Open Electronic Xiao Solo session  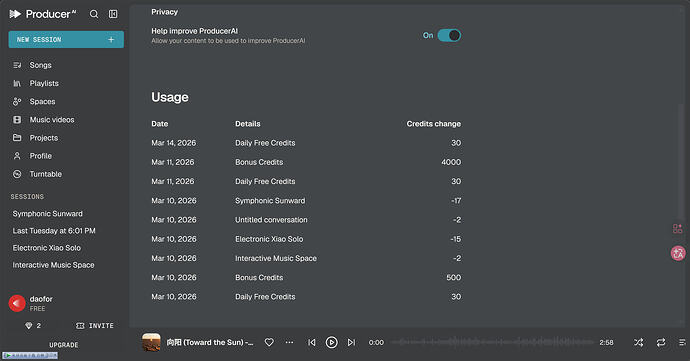click(x=47, y=248)
